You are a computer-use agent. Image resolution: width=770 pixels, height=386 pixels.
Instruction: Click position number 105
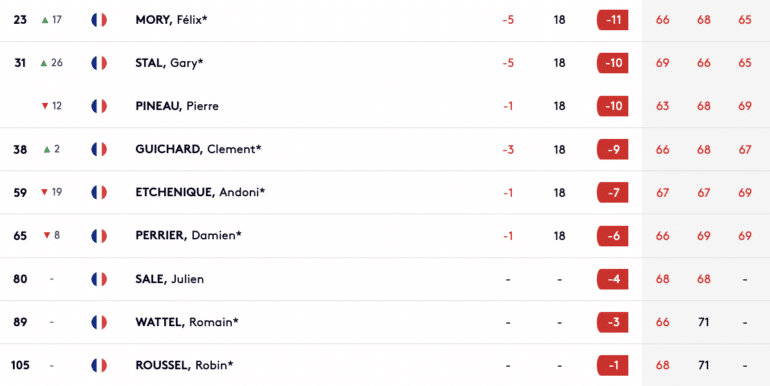[20, 365]
